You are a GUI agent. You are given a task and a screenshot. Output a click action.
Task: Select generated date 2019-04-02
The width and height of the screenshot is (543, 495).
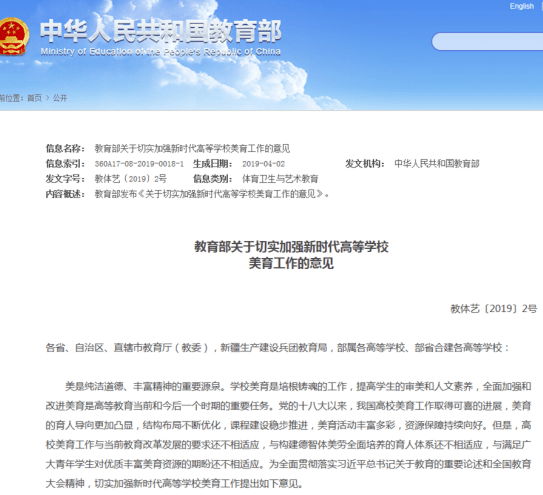[263, 163]
